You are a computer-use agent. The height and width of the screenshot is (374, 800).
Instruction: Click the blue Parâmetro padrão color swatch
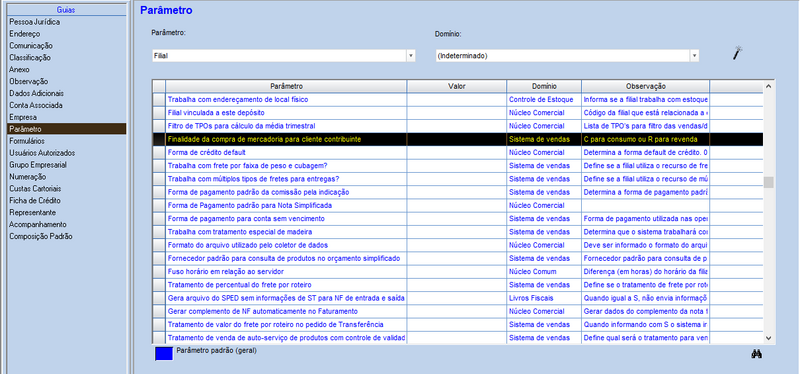tap(164, 354)
